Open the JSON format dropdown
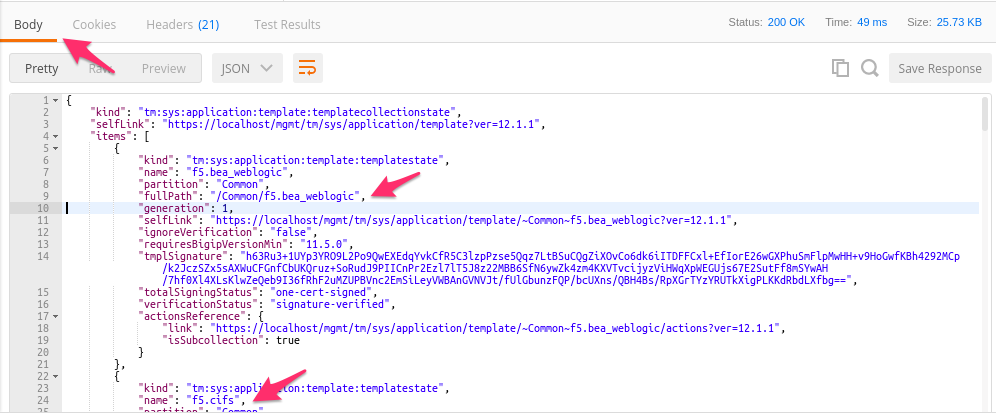 247,69
